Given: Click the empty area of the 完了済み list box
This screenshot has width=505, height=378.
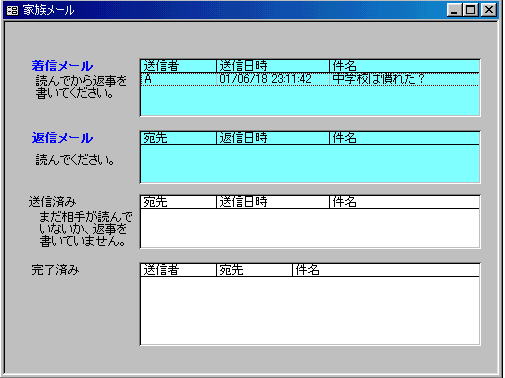Looking at the screenshot, I should 310,310.
